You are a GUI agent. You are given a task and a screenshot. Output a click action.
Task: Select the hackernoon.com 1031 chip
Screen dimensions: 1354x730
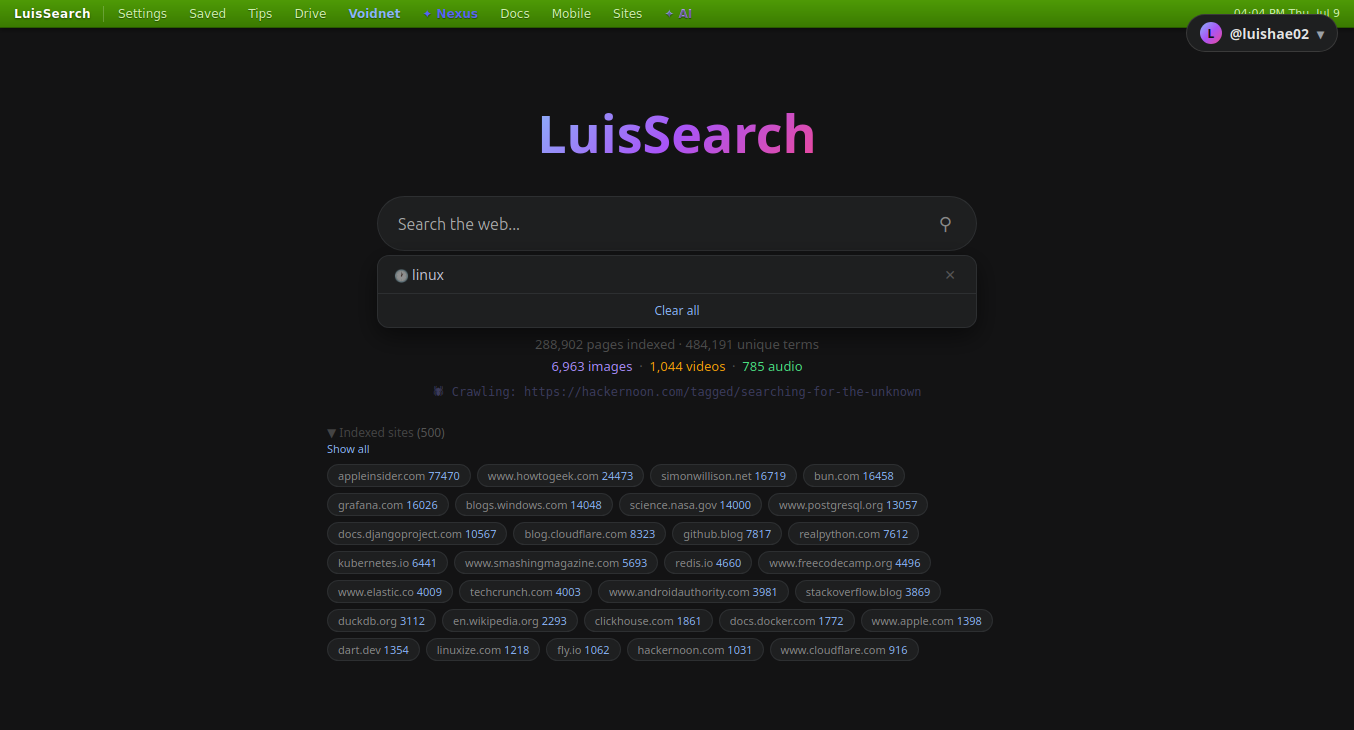tap(695, 650)
